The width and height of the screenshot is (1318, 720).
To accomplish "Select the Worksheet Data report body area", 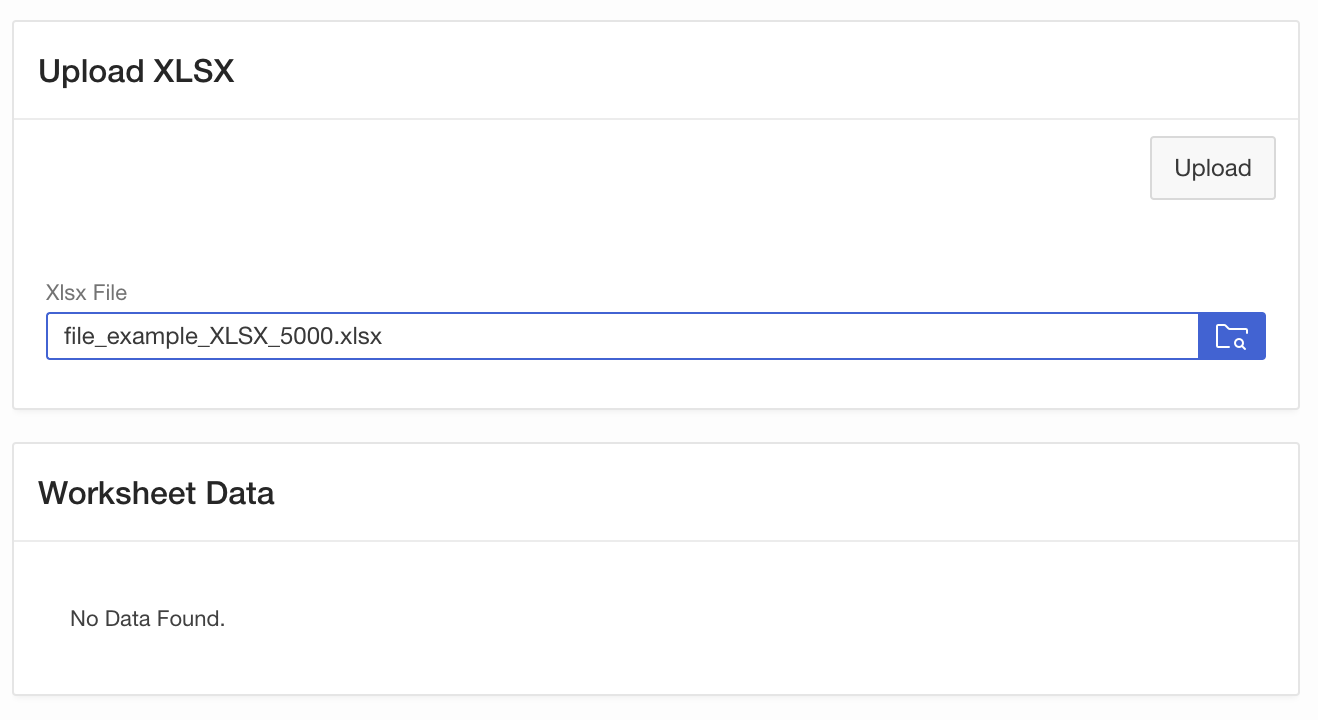I will (x=655, y=618).
